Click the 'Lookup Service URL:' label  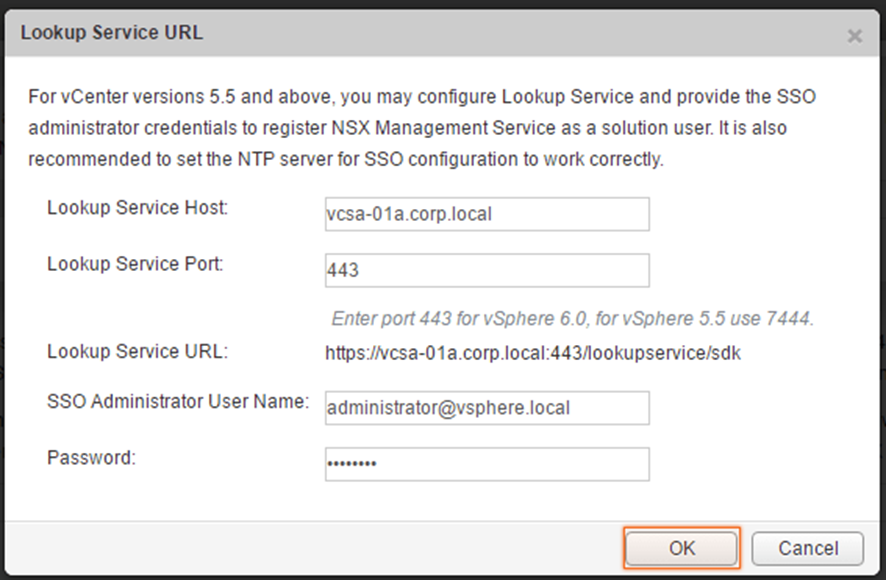(137, 352)
